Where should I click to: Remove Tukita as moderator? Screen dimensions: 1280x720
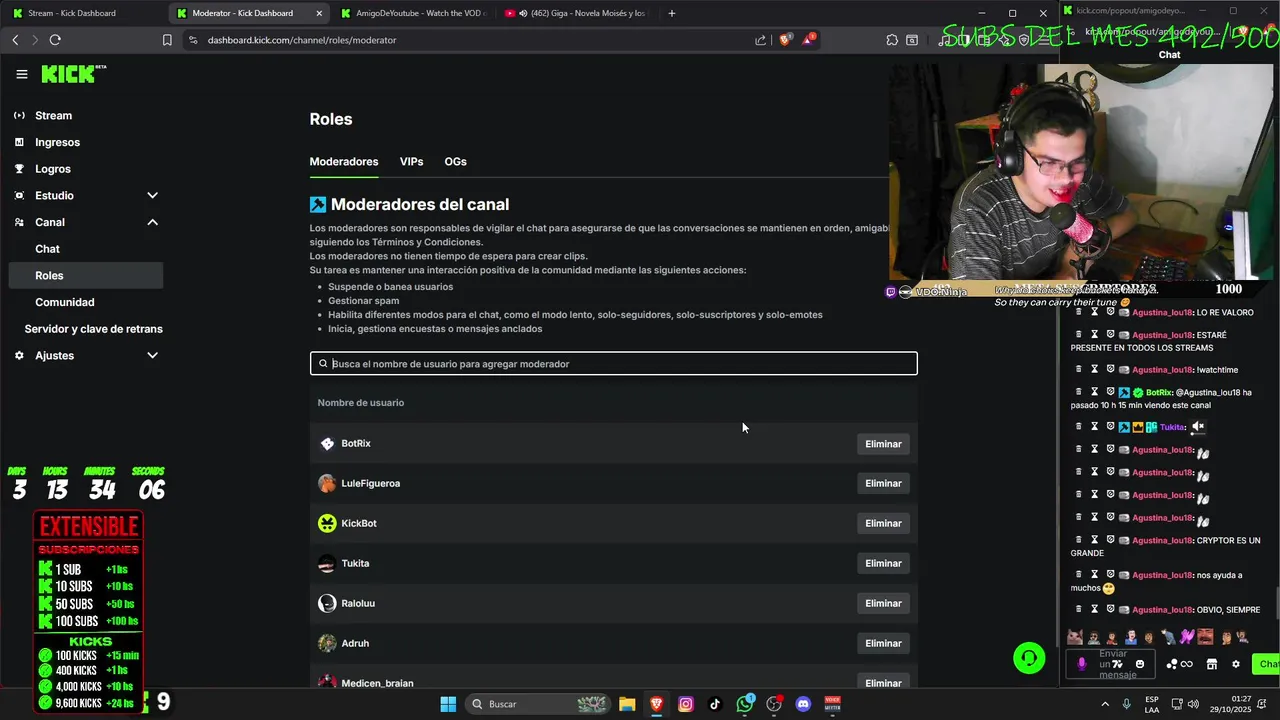tap(883, 564)
